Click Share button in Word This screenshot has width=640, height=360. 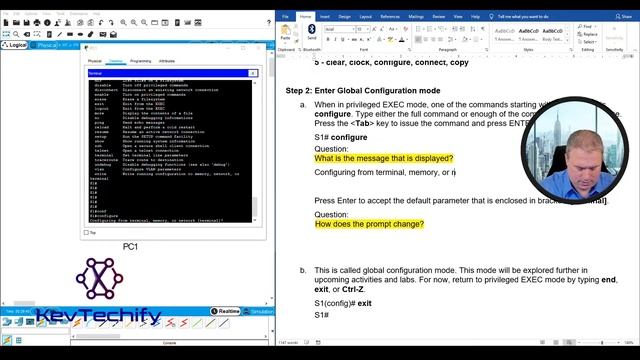point(624,17)
